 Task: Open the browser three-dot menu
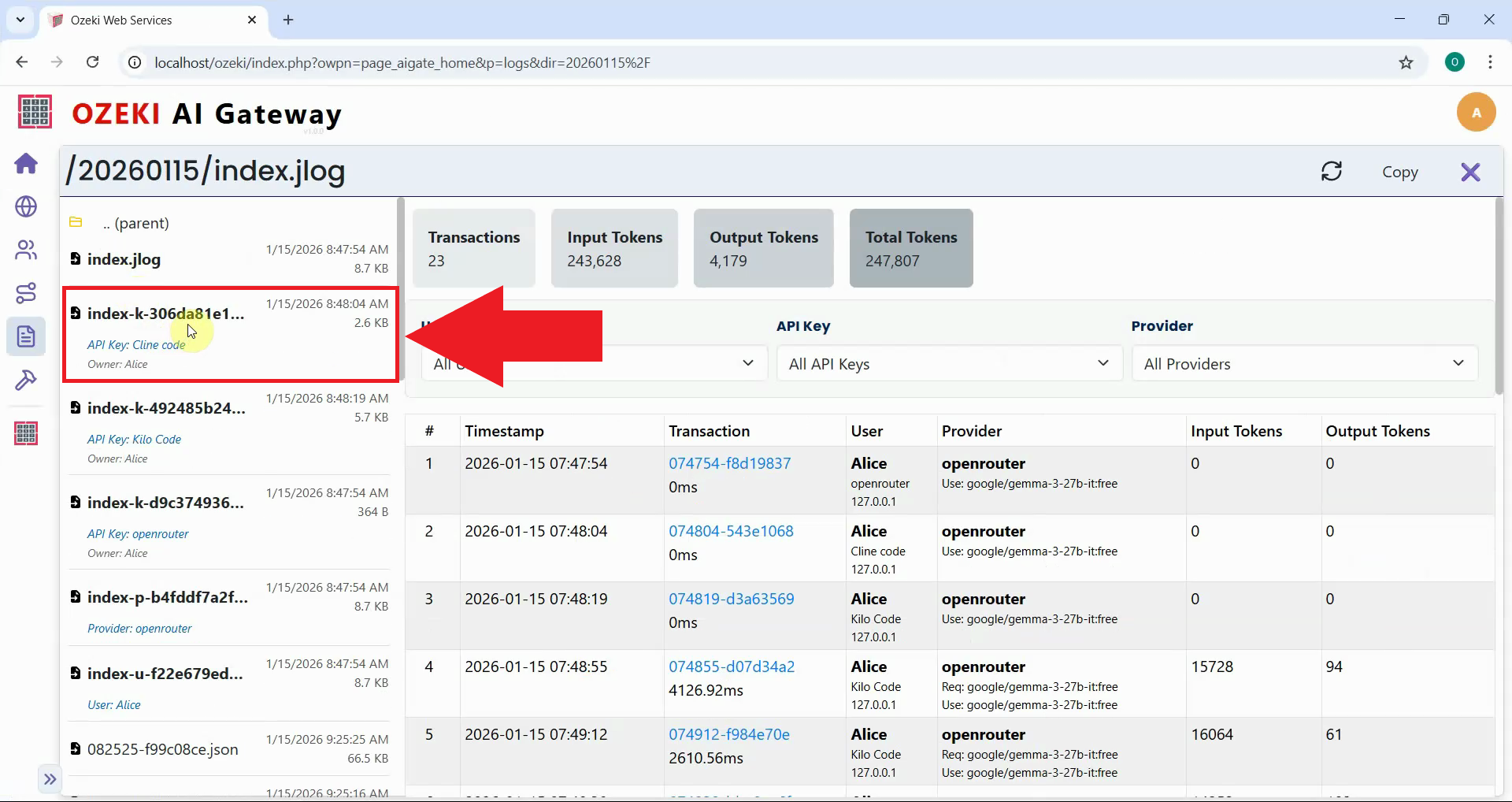coord(1490,62)
